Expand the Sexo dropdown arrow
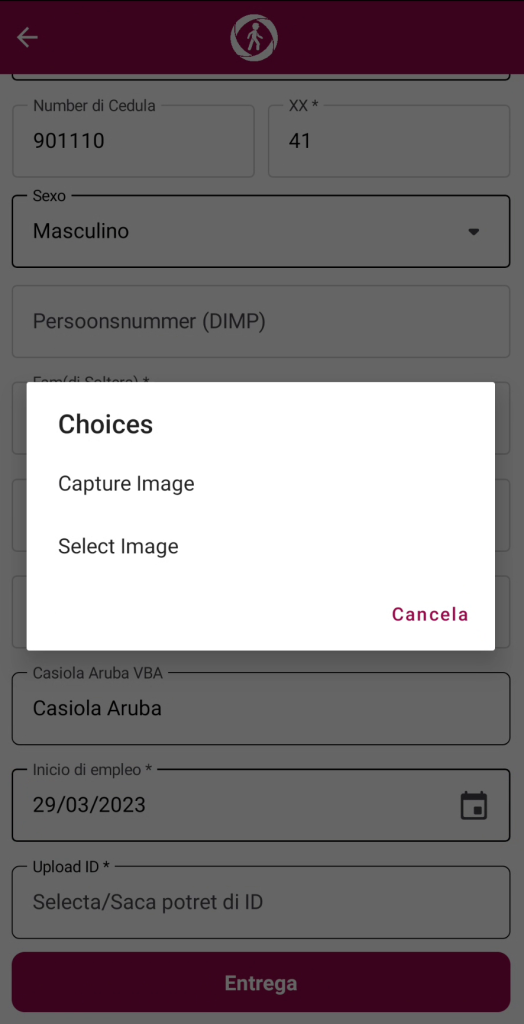Viewport: 524px width, 1024px height. coord(474,231)
